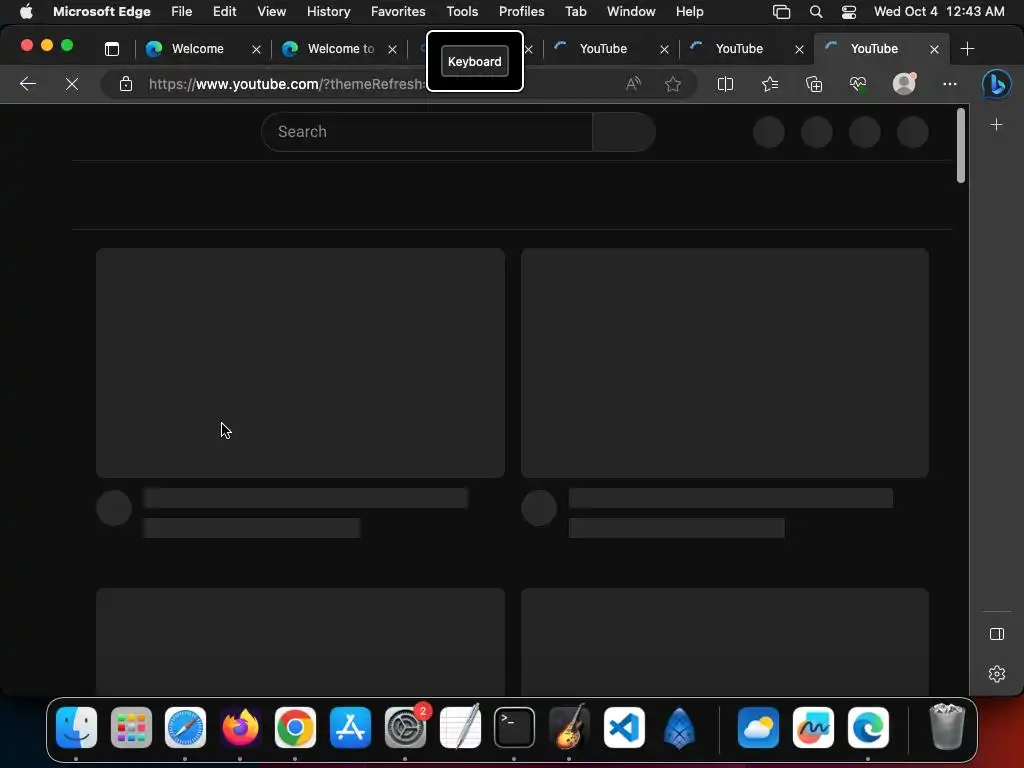Screen dimensions: 1024x768
Task: Open the Window menu
Action: [x=631, y=11]
